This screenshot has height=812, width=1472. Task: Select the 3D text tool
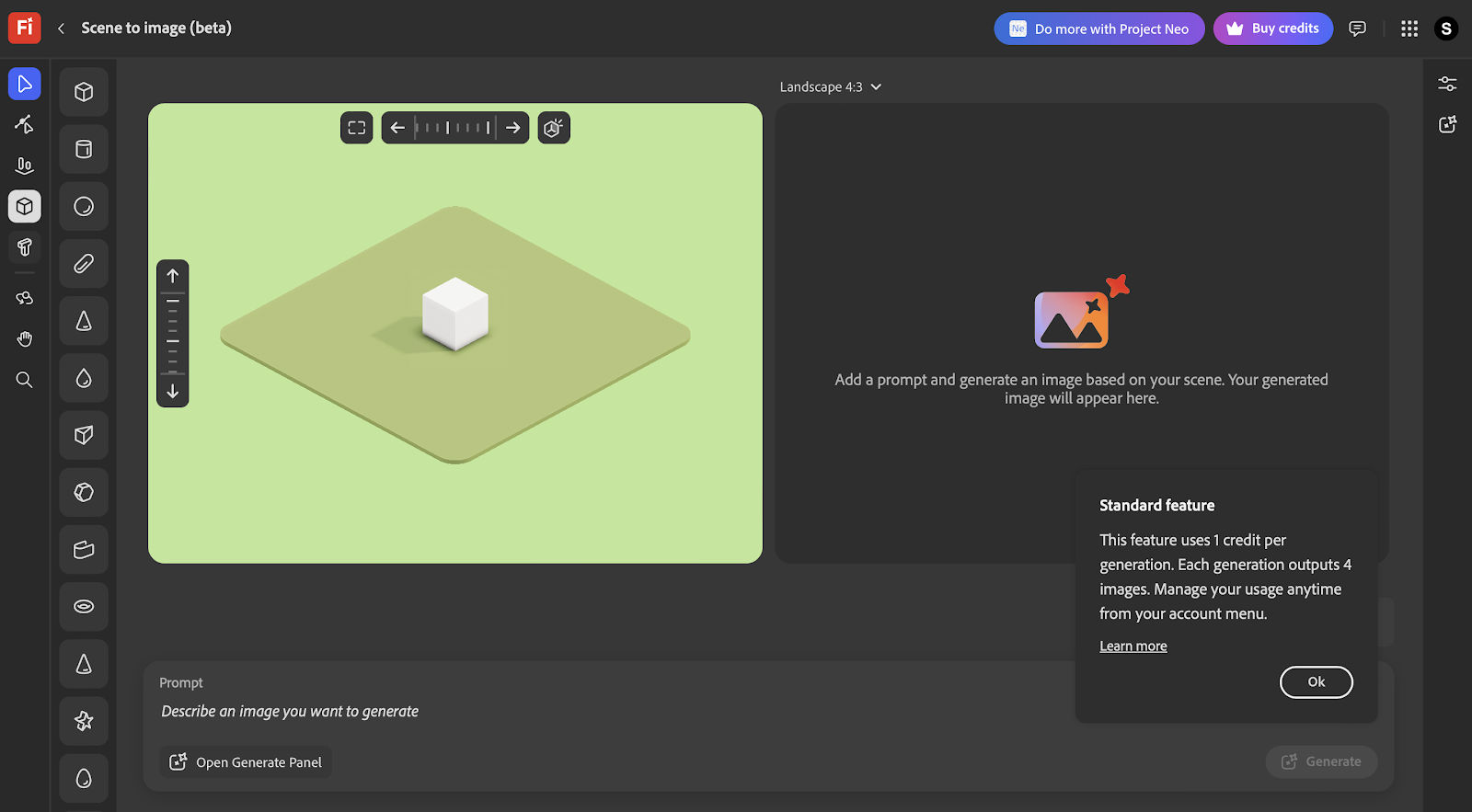(25, 246)
